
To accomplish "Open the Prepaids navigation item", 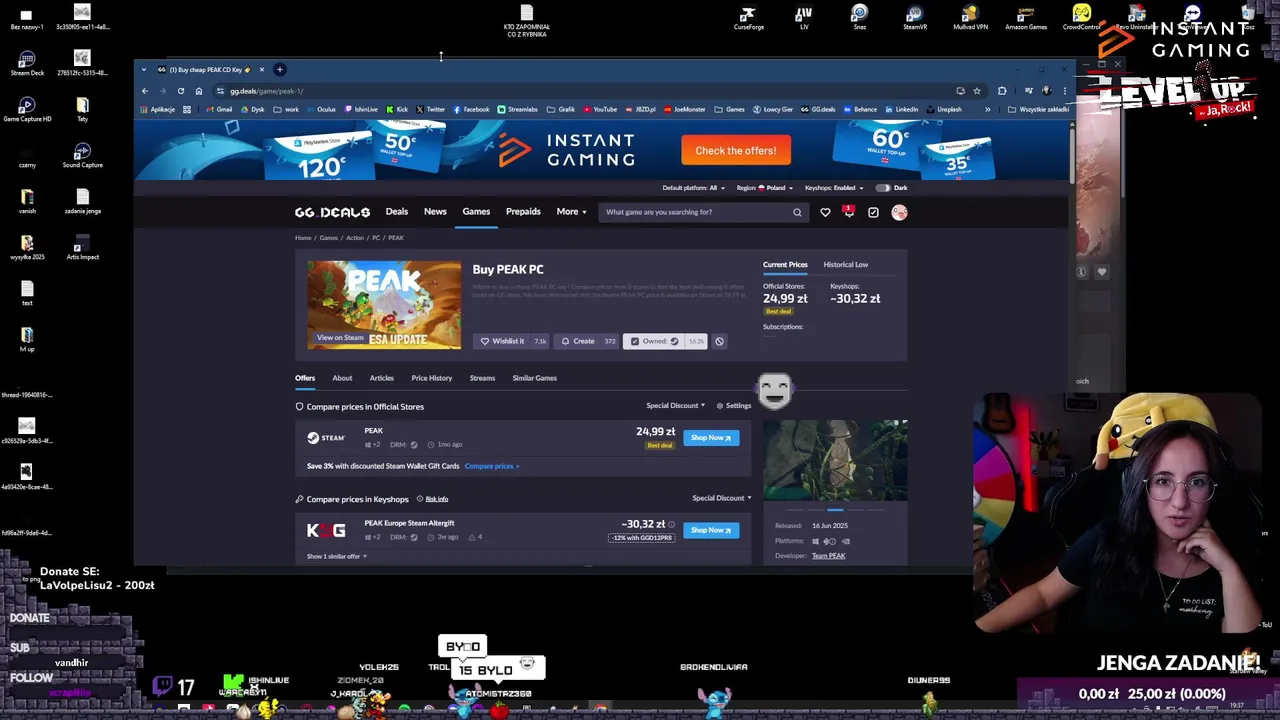I will click(523, 212).
